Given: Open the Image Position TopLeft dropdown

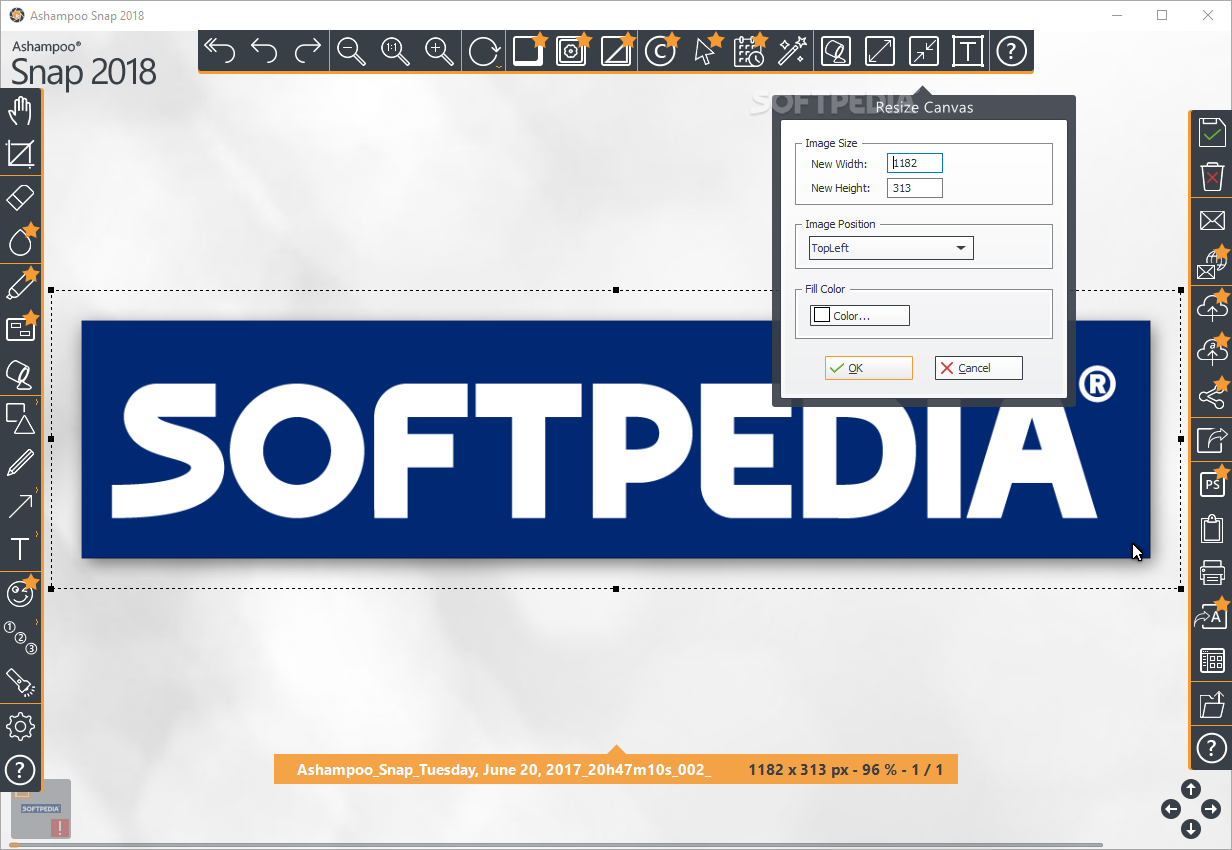Looking at the screenshot, I should click(891, 248).
